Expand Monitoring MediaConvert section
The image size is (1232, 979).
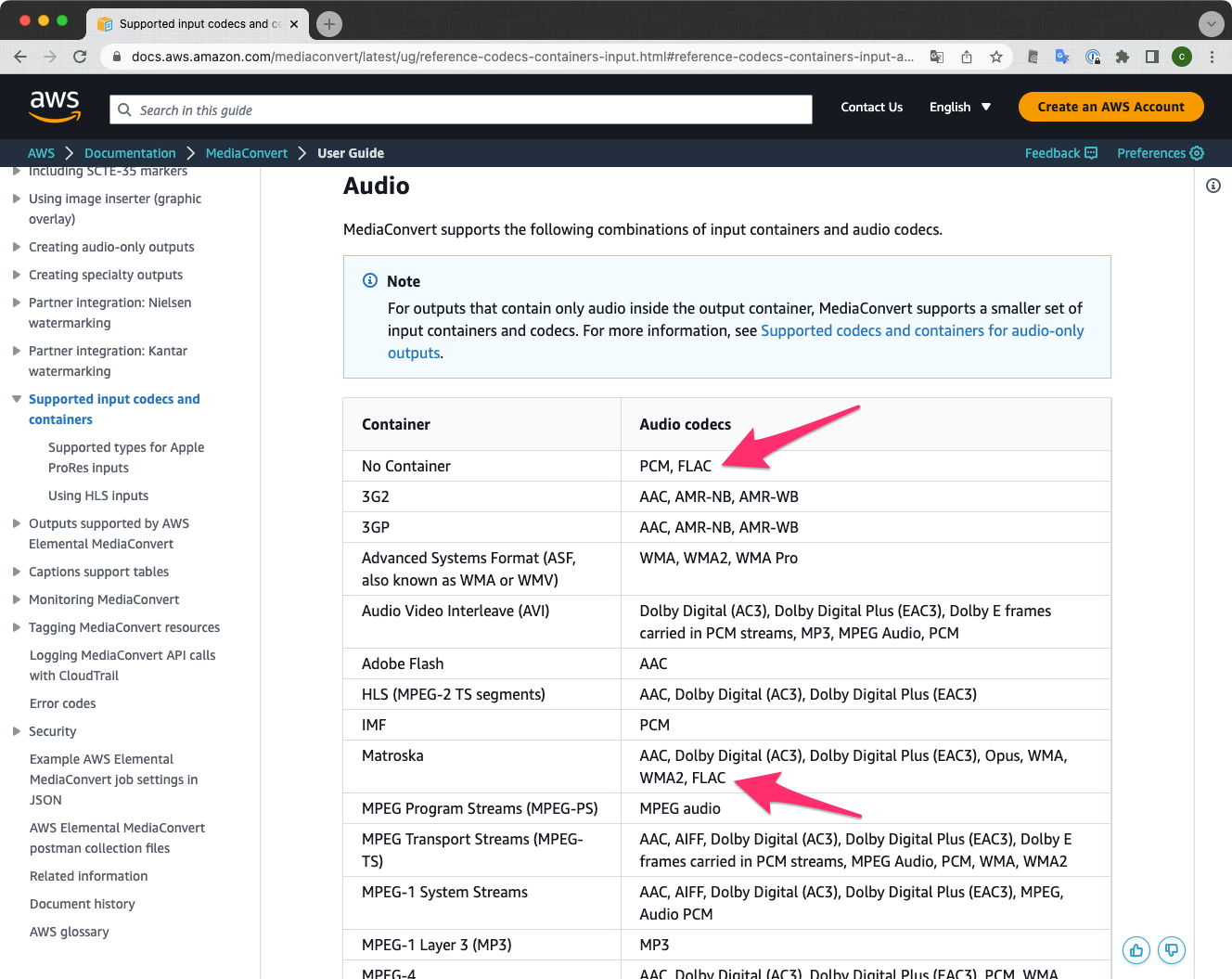17,599
